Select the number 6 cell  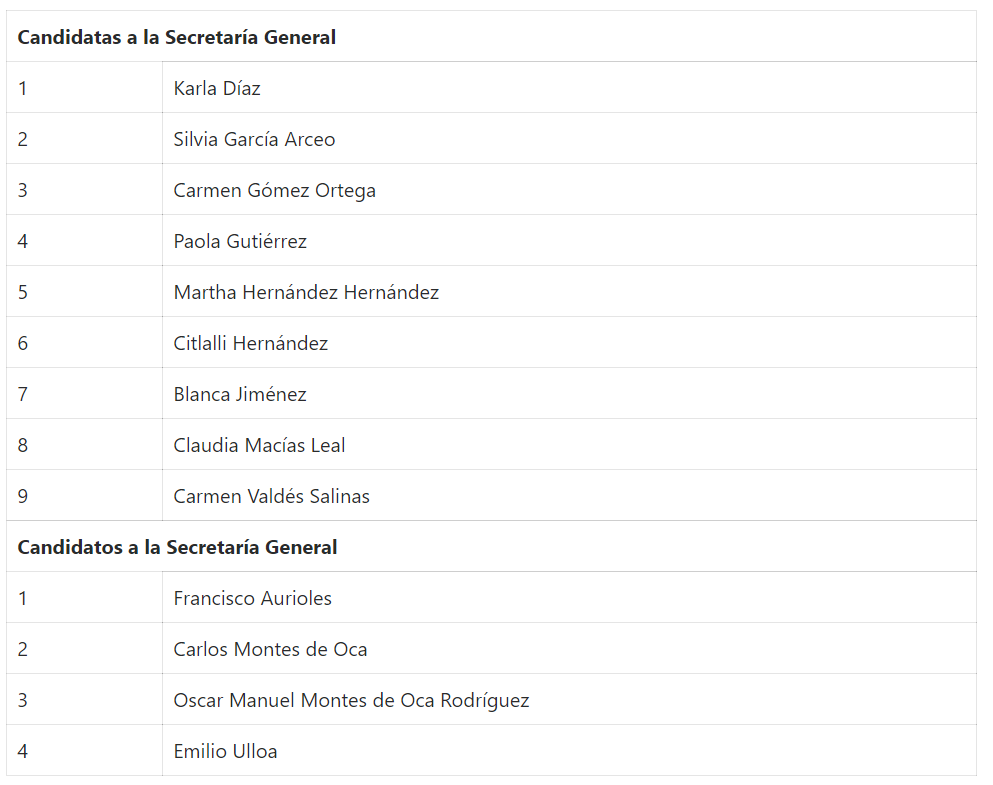click(x=23, y=344)
